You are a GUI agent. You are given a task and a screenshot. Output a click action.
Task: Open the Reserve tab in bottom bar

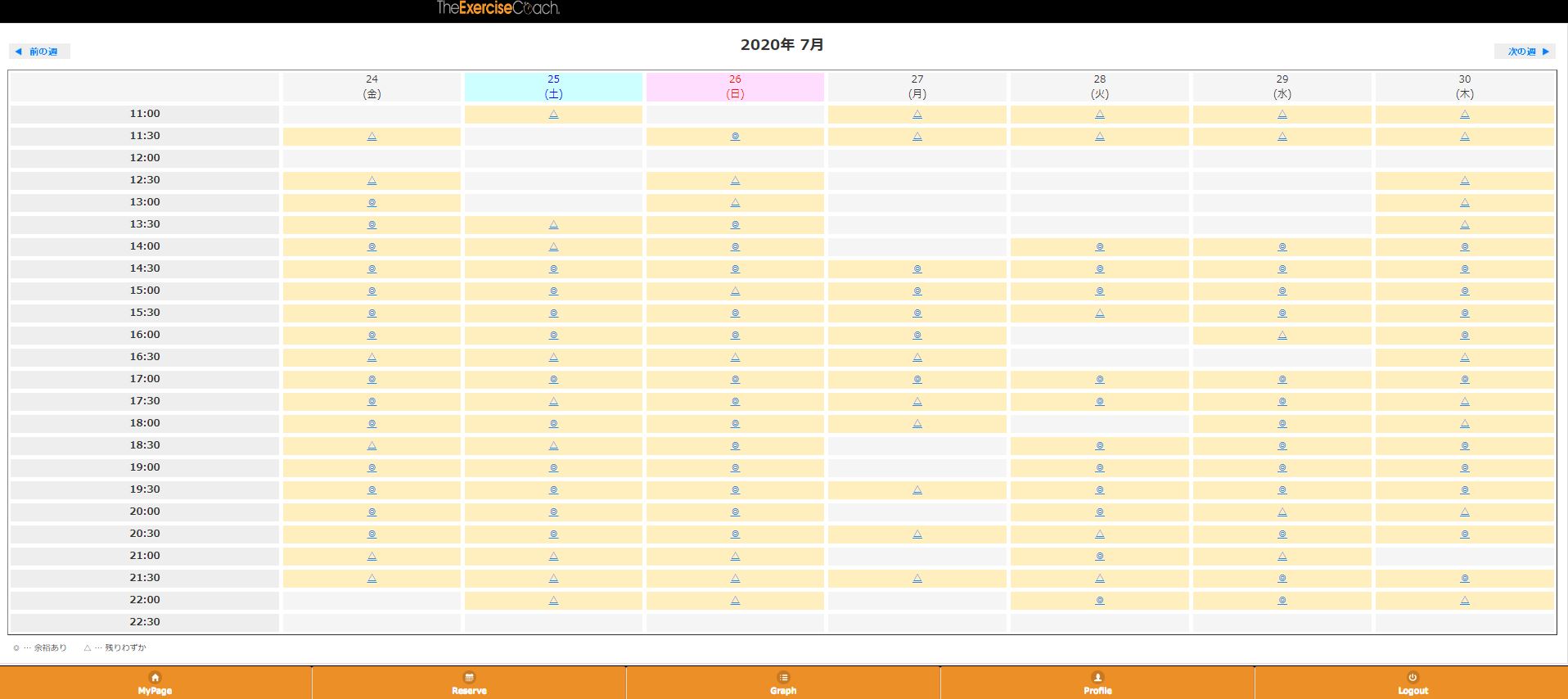click(x=469, y=683)
